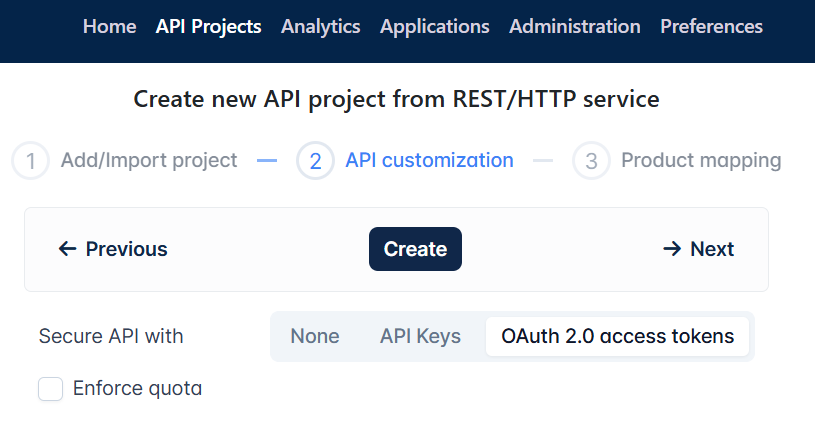Open API Projects in navigation bar
The image size is (815, 438).
click(208, 26)
